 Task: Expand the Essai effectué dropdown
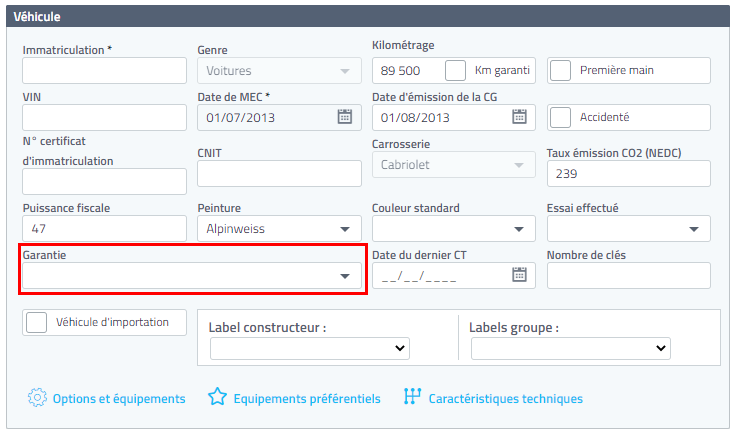[628, 229]
